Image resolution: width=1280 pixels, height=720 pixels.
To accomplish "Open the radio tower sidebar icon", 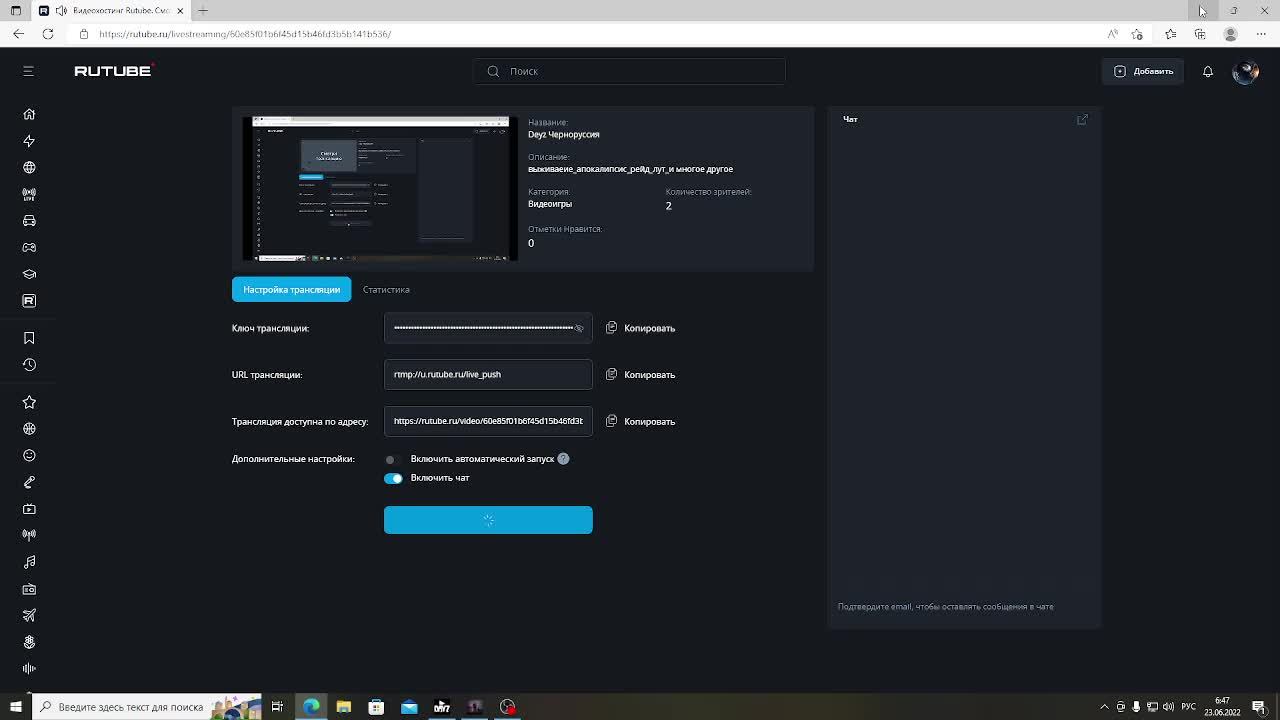I will click(29, 535).
